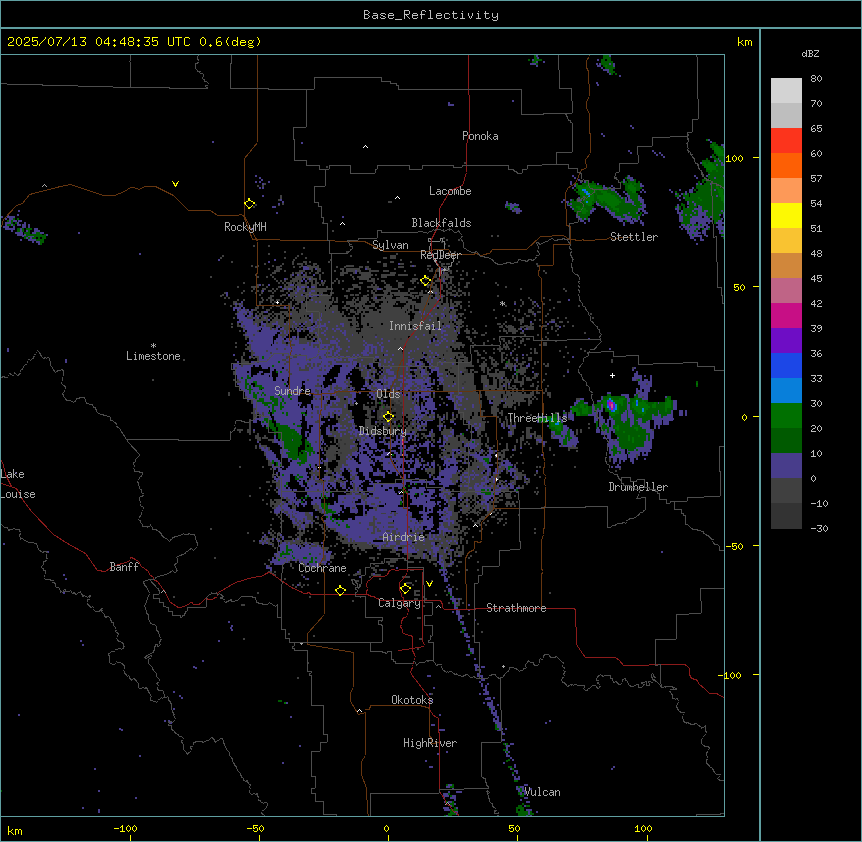Click the white plus marker north of Drumheller
This screenshot has height=842, width=862.
click(x=612, y=375)
